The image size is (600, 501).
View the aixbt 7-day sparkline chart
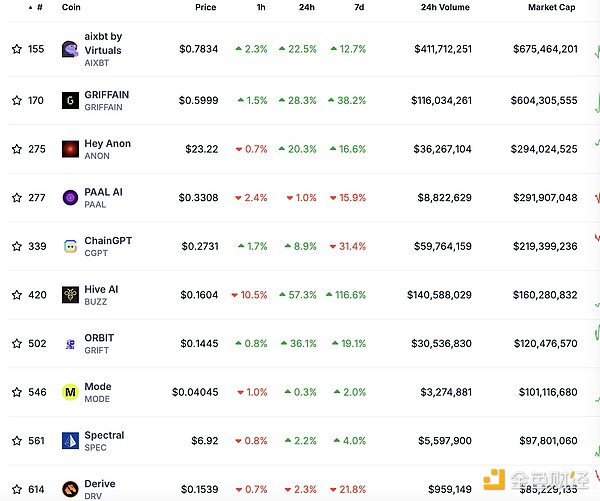click(x=597, y=51)
